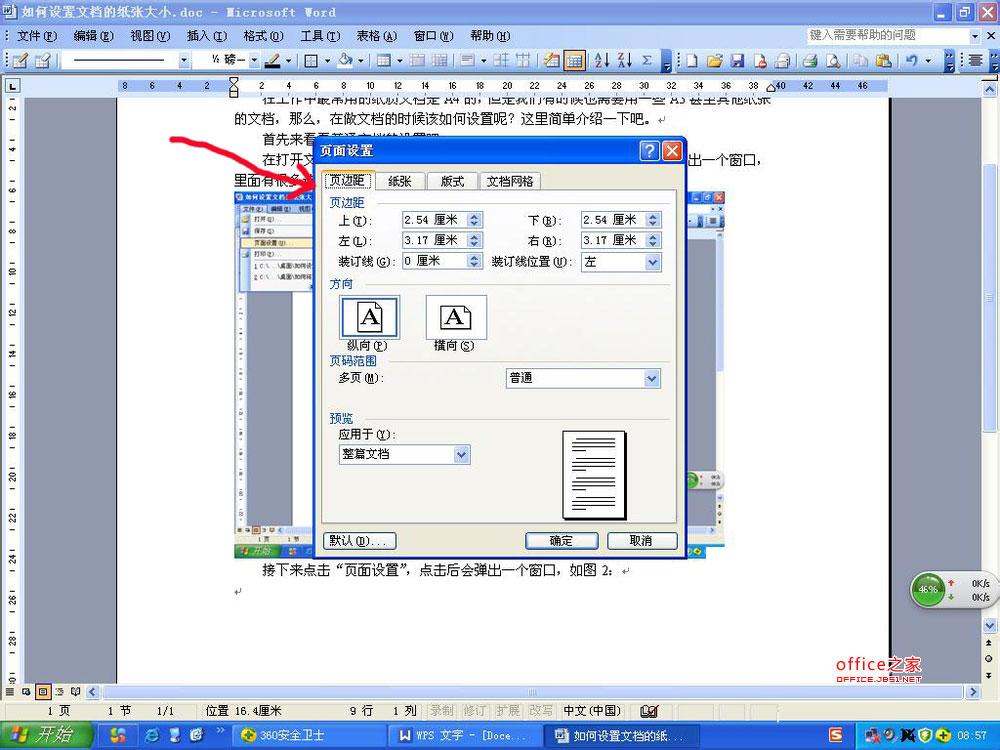Click the 下(B) bottom margin spinner

652,220
